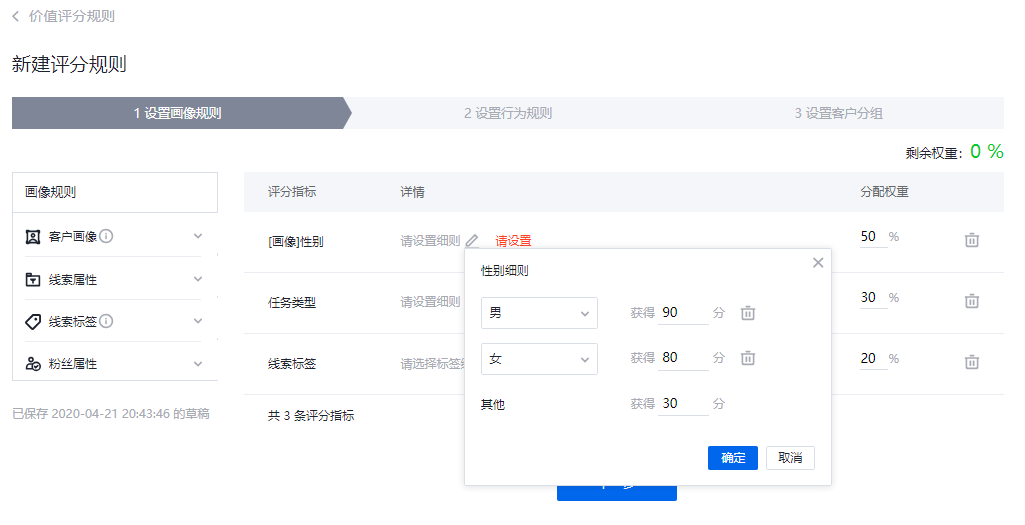This screenshot has height=525, width=1025.
Task: Click the info icon next to 线索标签
Action: click(x=106, y=321)
